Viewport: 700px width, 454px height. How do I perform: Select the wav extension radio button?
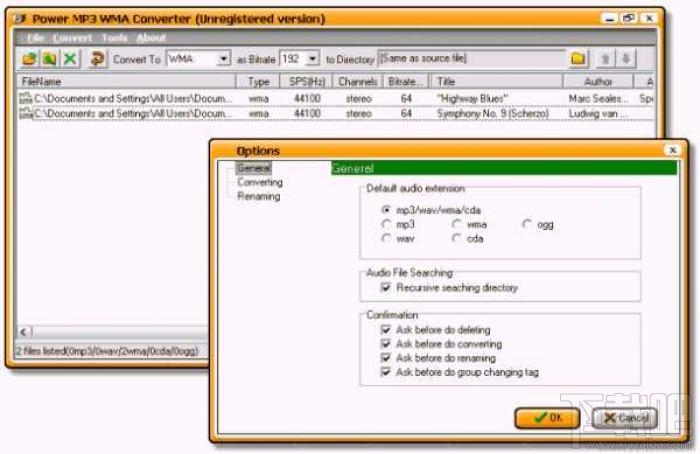click(386, 238)
